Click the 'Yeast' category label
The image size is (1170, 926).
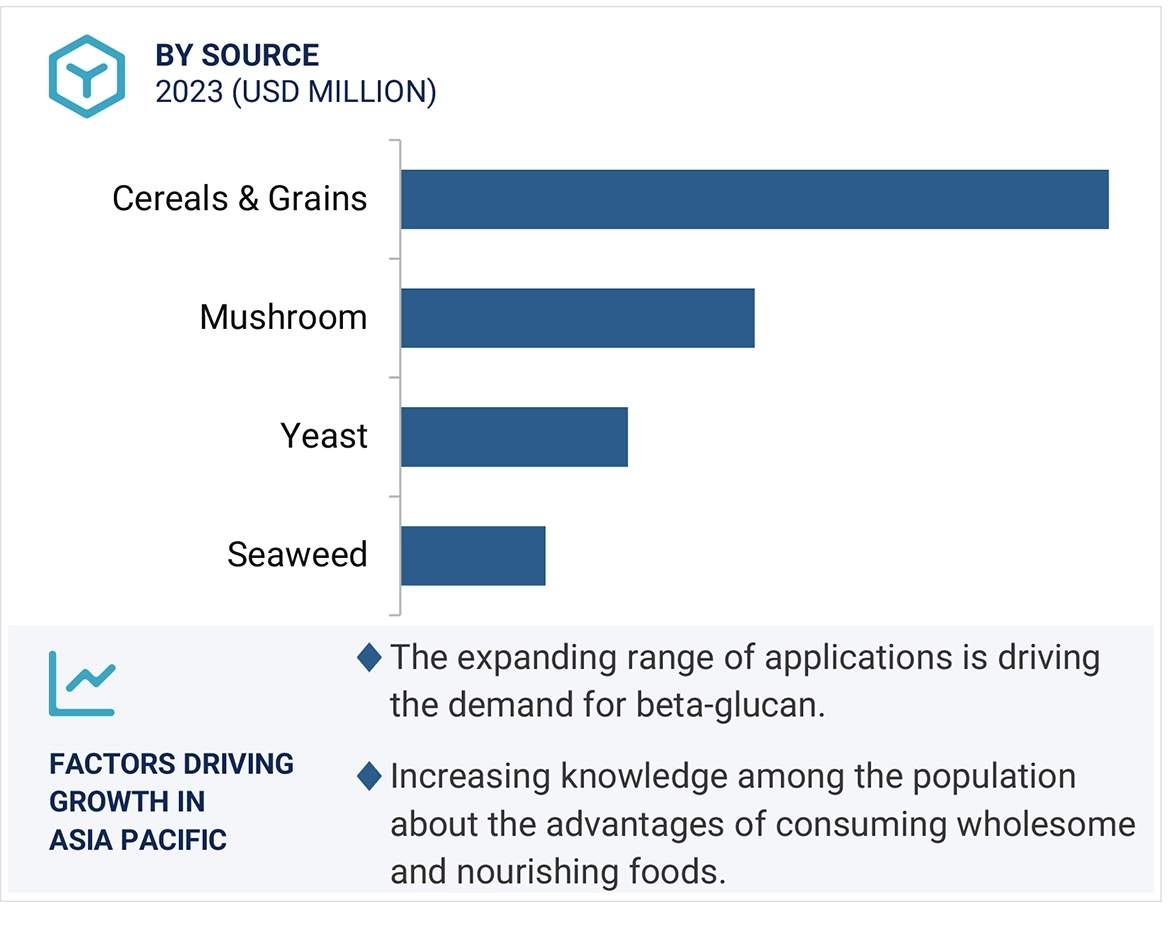click(324, 436)
